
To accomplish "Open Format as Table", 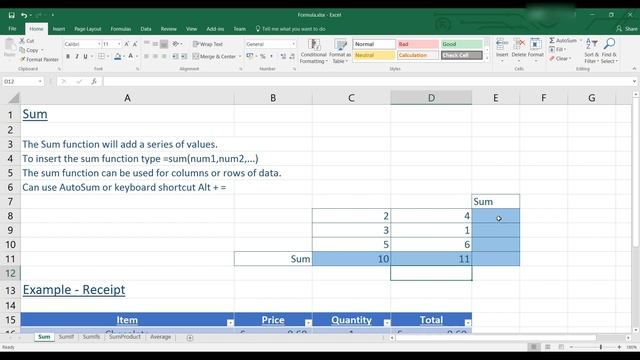I will point(340,51).
